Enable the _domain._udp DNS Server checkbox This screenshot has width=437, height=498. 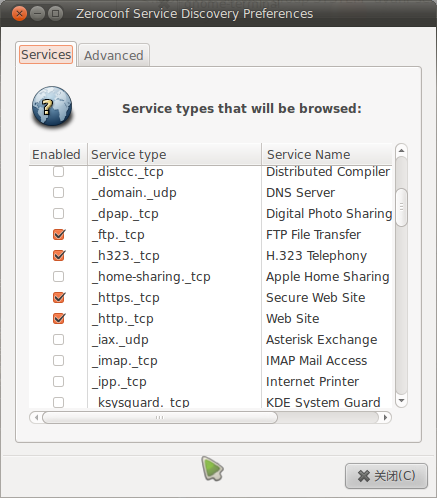59,193
